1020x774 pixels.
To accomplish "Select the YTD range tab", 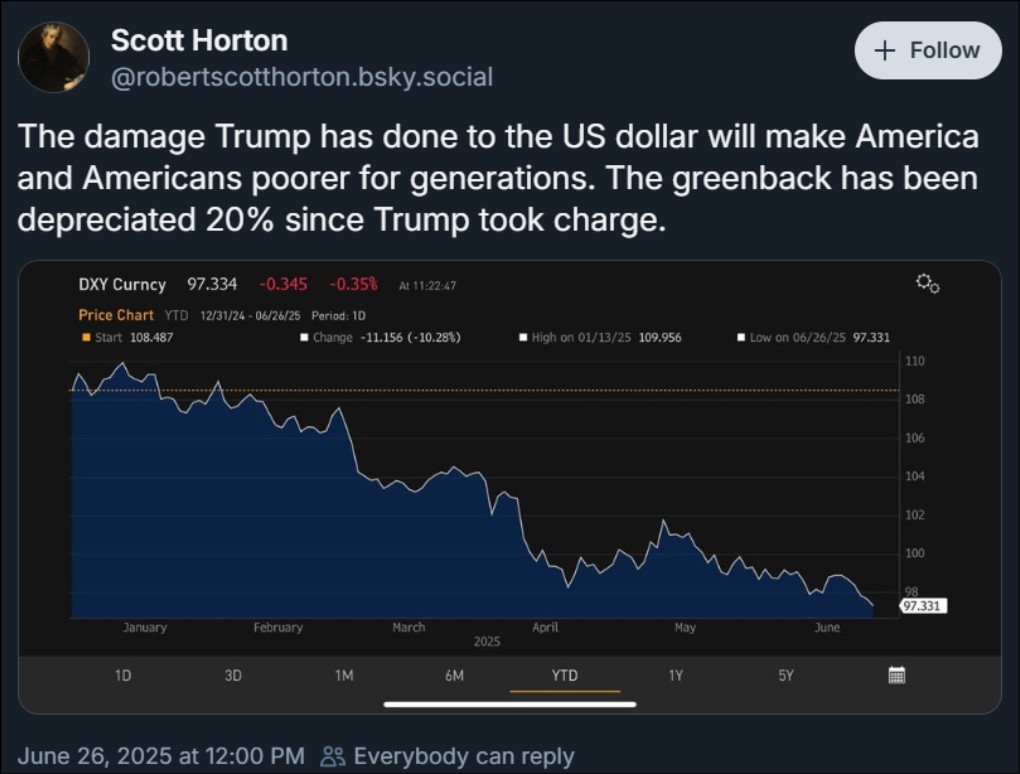I will (565, 675).
